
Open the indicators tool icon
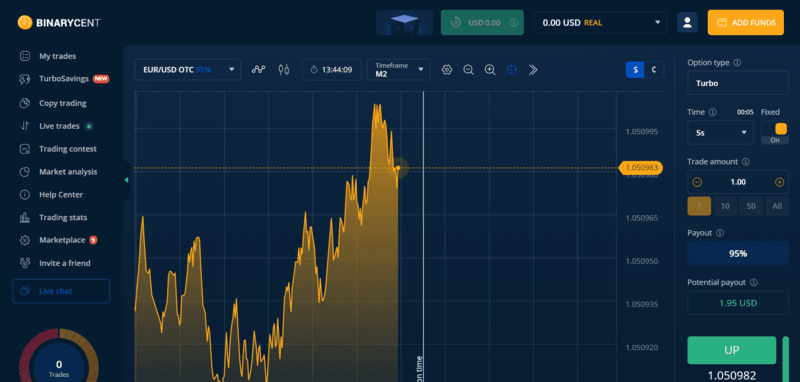pyautogui.click(x=259, y=69)
